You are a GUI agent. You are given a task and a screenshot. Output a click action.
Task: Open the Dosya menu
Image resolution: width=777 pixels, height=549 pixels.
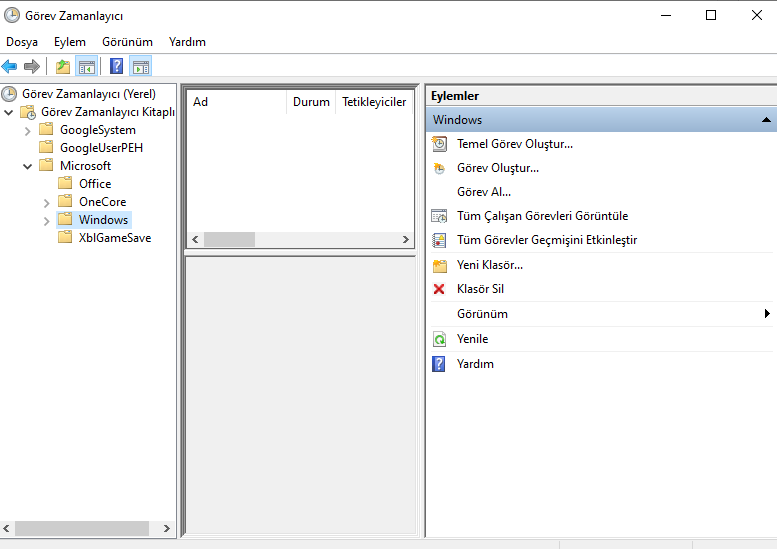click(x=22, y=42)
